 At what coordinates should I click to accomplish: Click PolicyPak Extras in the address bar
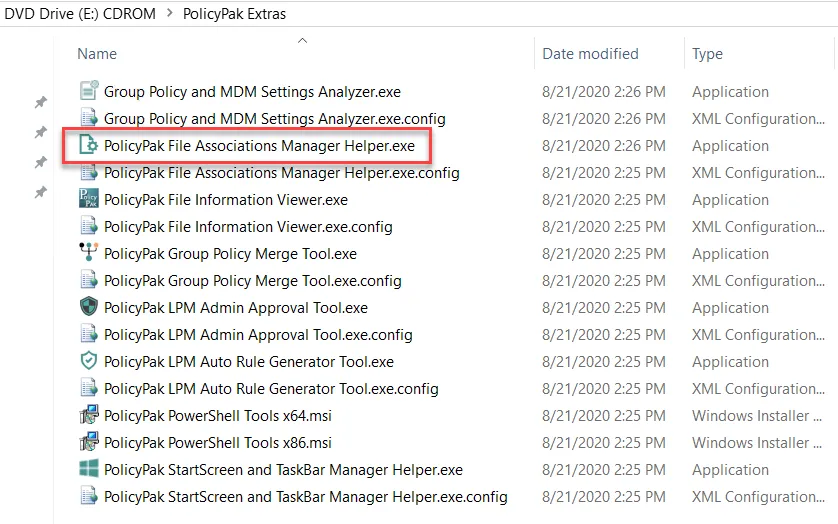coord(234,14)
